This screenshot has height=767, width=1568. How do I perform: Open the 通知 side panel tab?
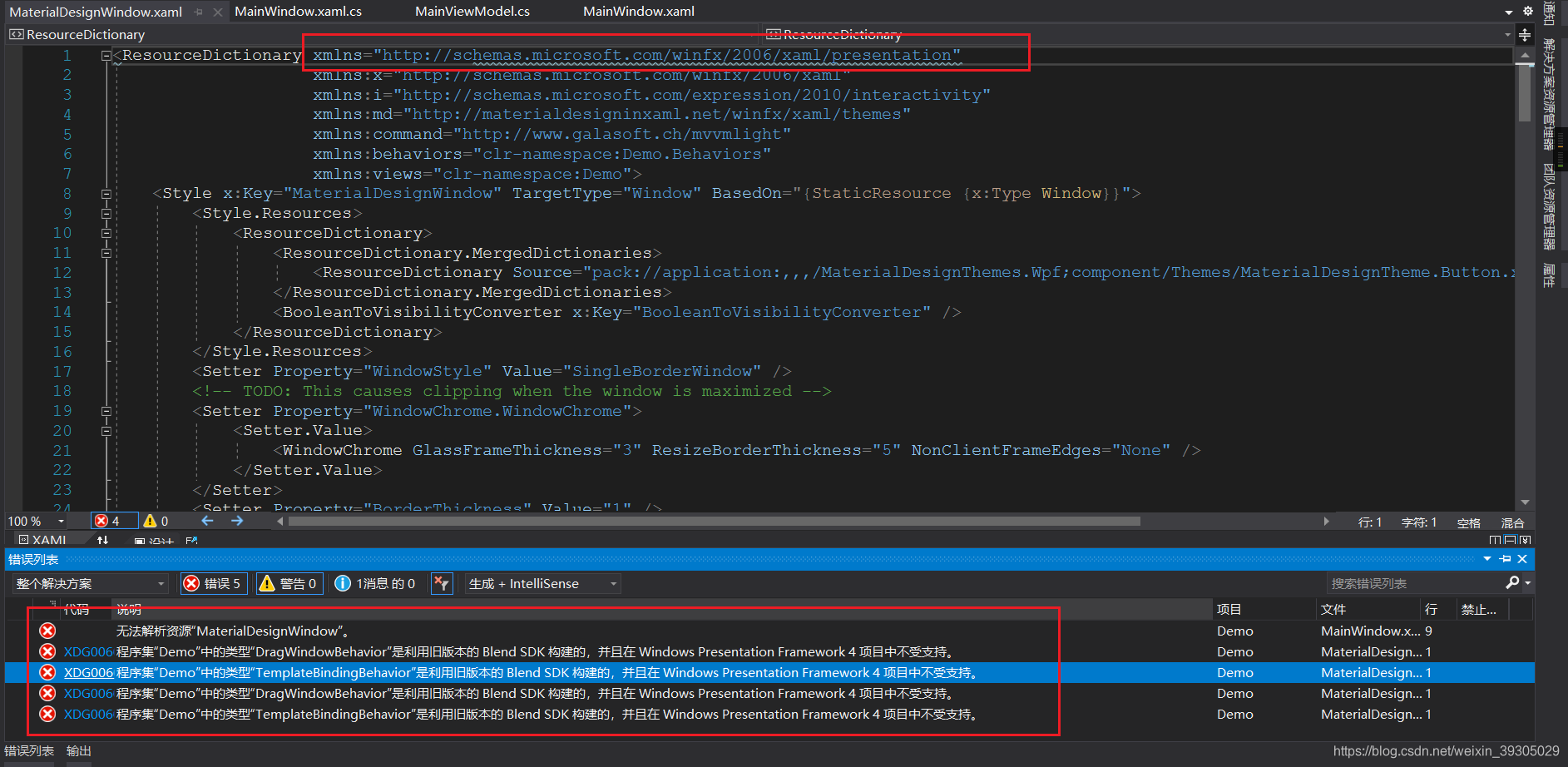[x=1548, y=12]
